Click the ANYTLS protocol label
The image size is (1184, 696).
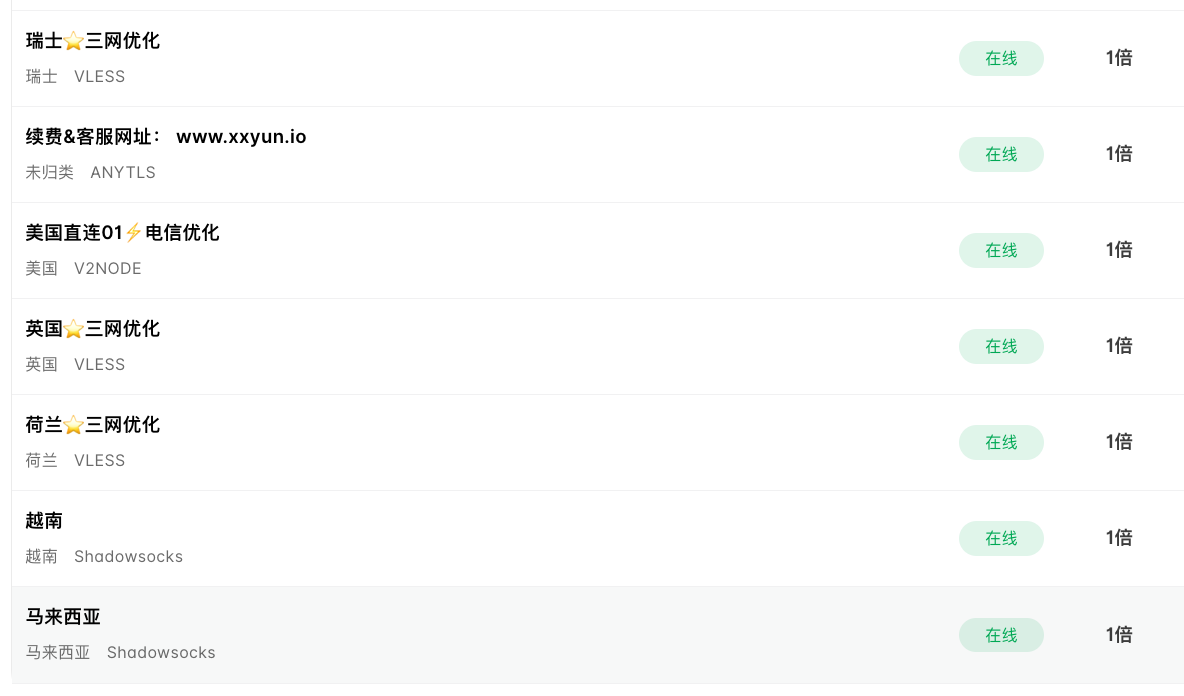(123, 172)
